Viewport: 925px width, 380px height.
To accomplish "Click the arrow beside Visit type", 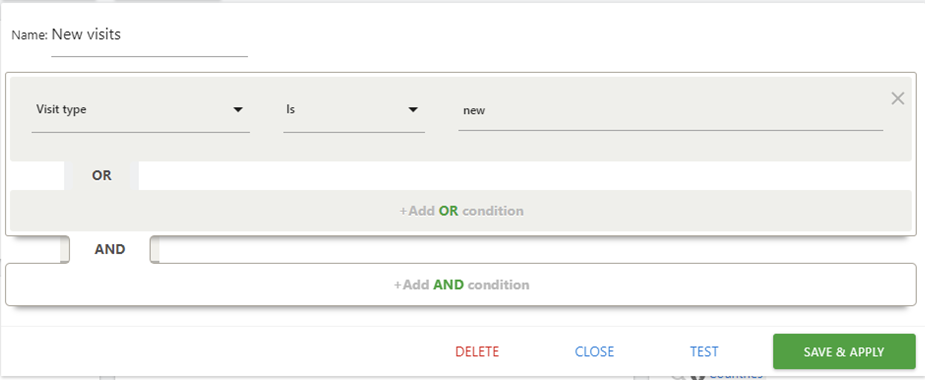I will tap(238, 110).
